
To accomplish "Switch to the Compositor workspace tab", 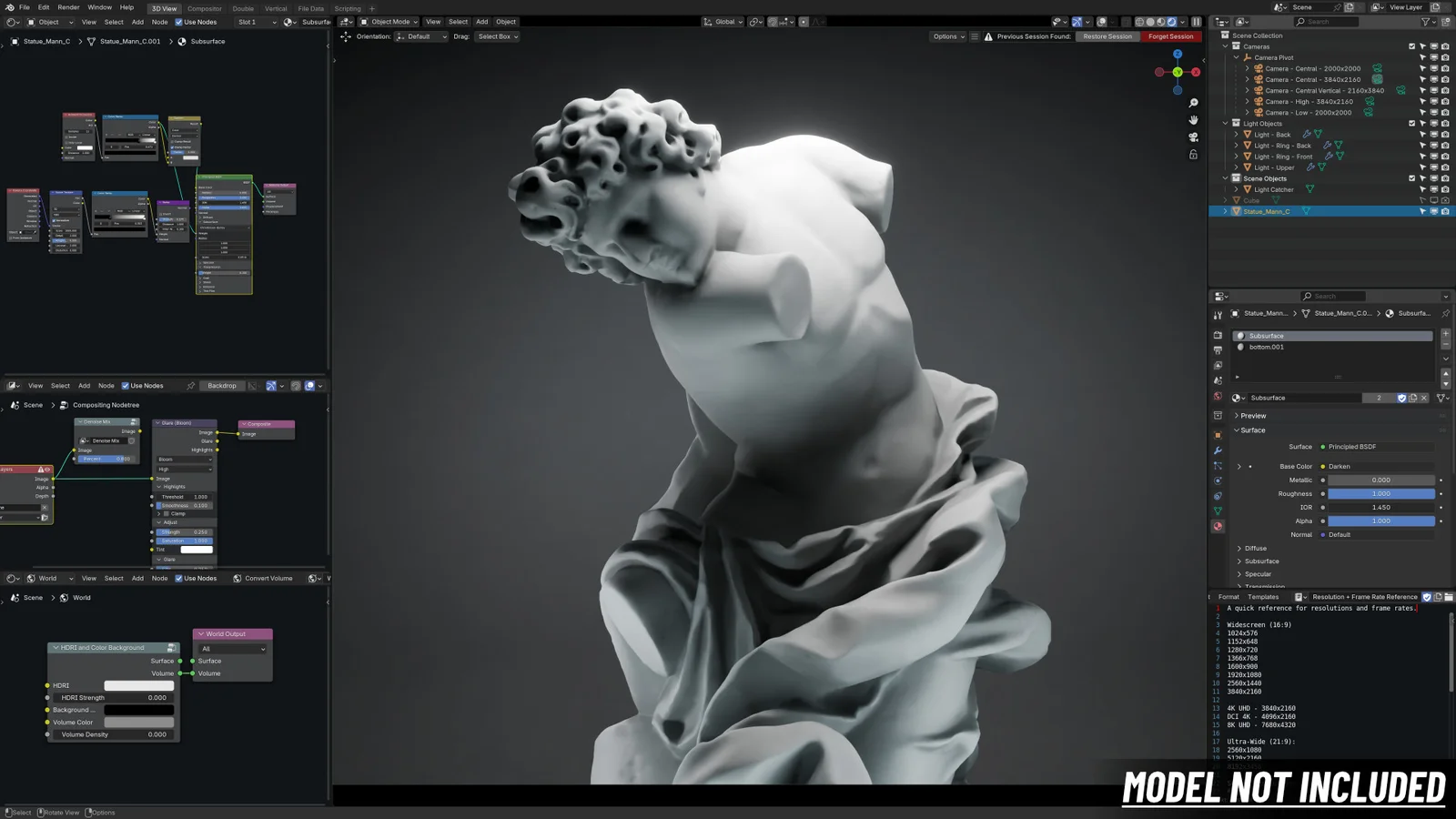I will 204,8.
